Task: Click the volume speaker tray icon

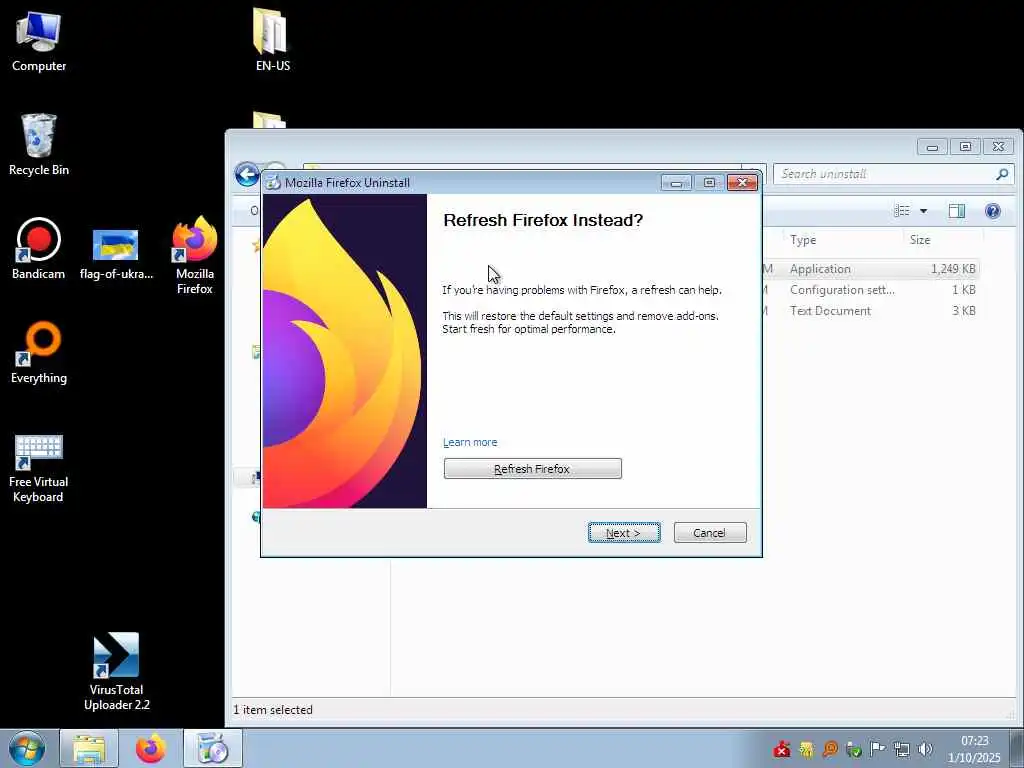Action: tap(925, 749)
